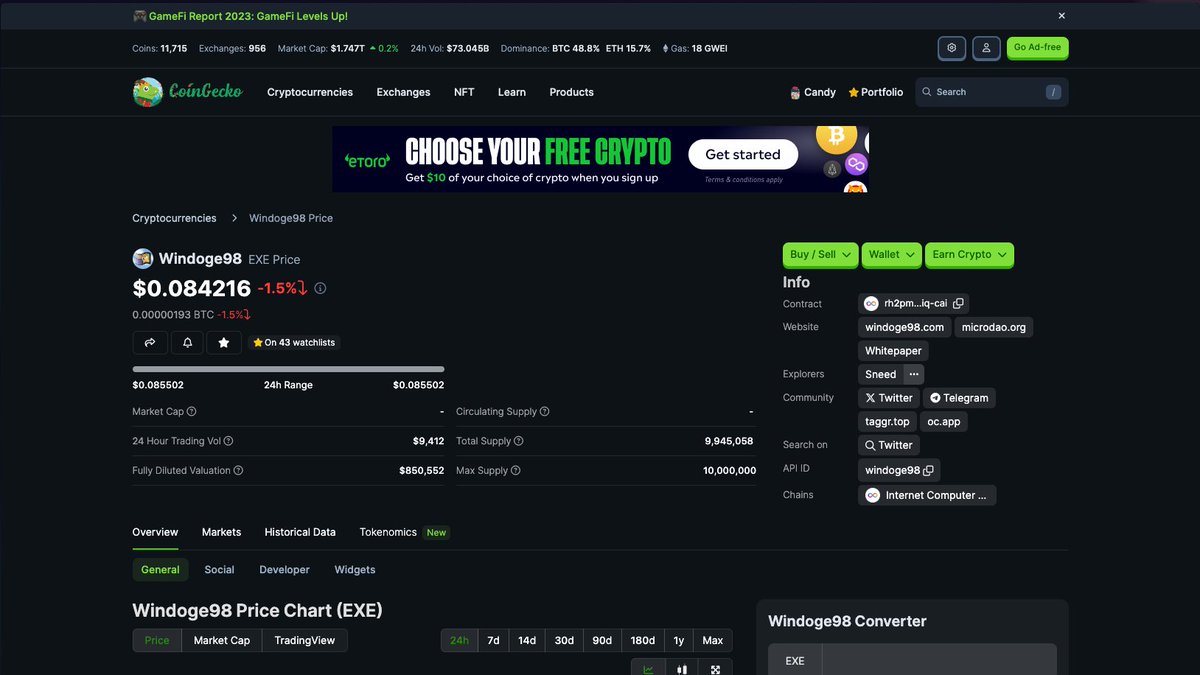The width and height of the screenshot is (1200, 675).
Task: Toggle chart to Market Cap
Action: 222,640
